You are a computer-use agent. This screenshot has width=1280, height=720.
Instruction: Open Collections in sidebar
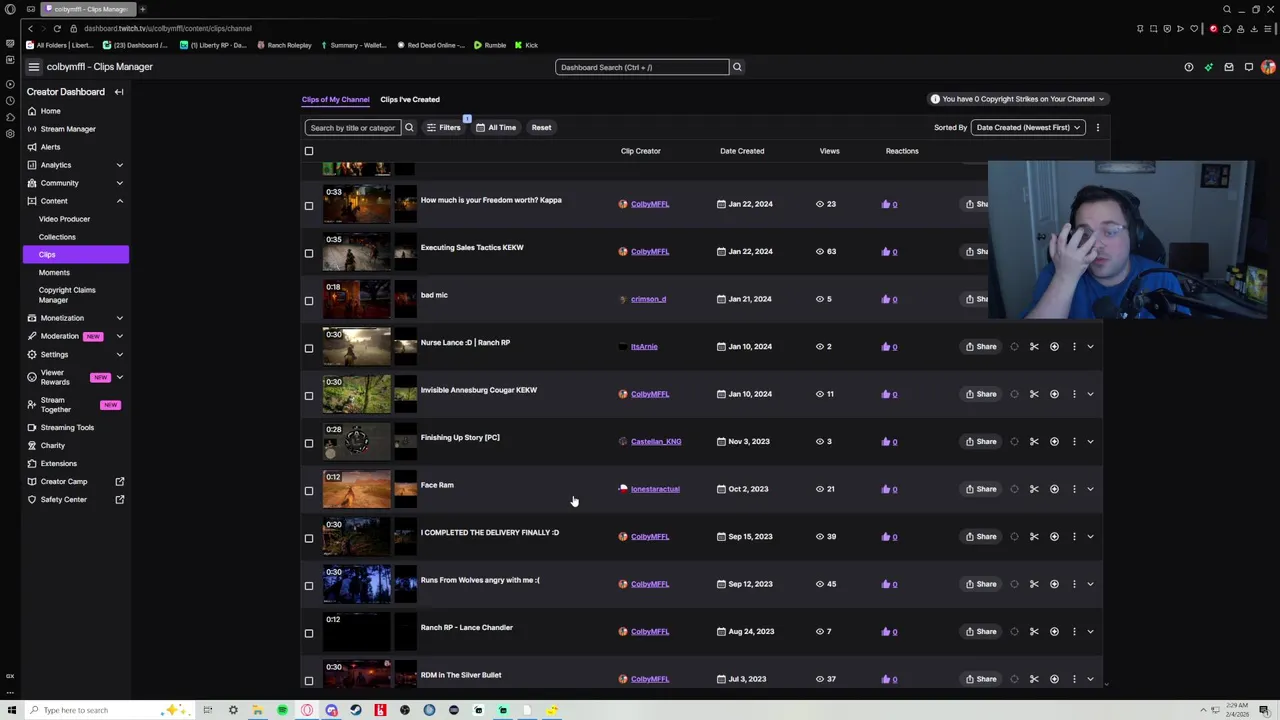(x=57, y=237)
